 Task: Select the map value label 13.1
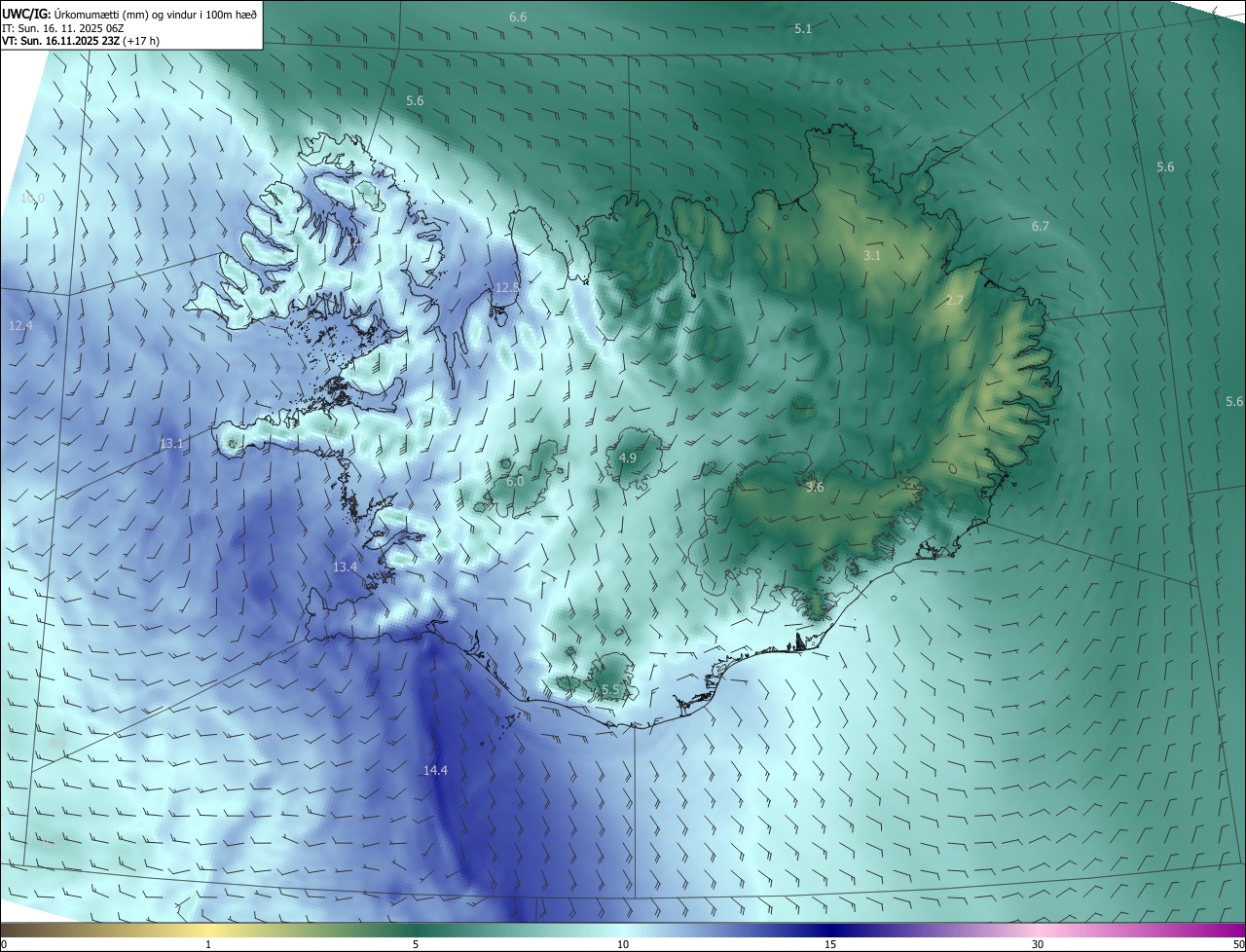pyautogui.click(x=171, y=443)
